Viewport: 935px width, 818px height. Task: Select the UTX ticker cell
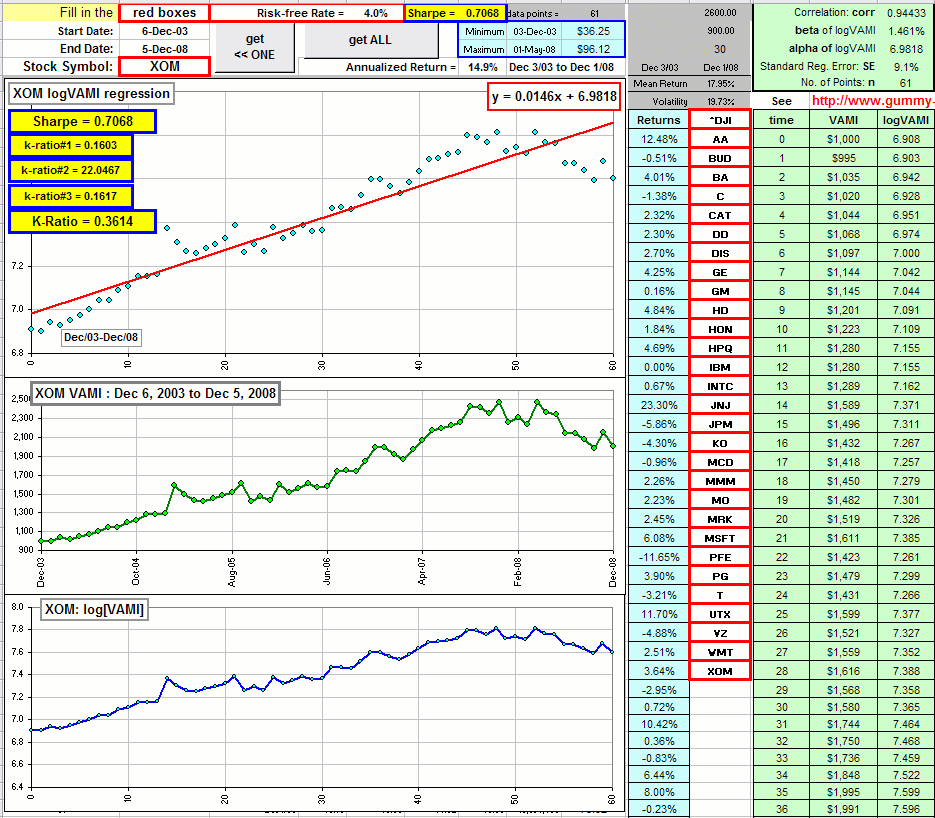click(x=720, y=614)
